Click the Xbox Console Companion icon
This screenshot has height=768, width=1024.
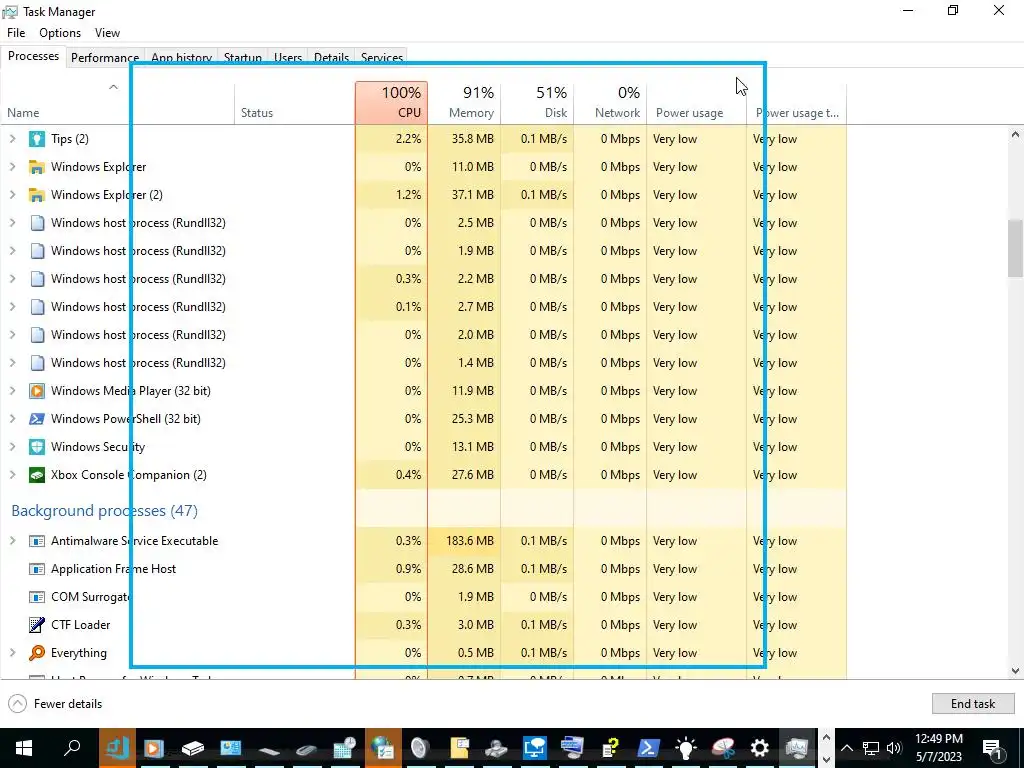37,475
